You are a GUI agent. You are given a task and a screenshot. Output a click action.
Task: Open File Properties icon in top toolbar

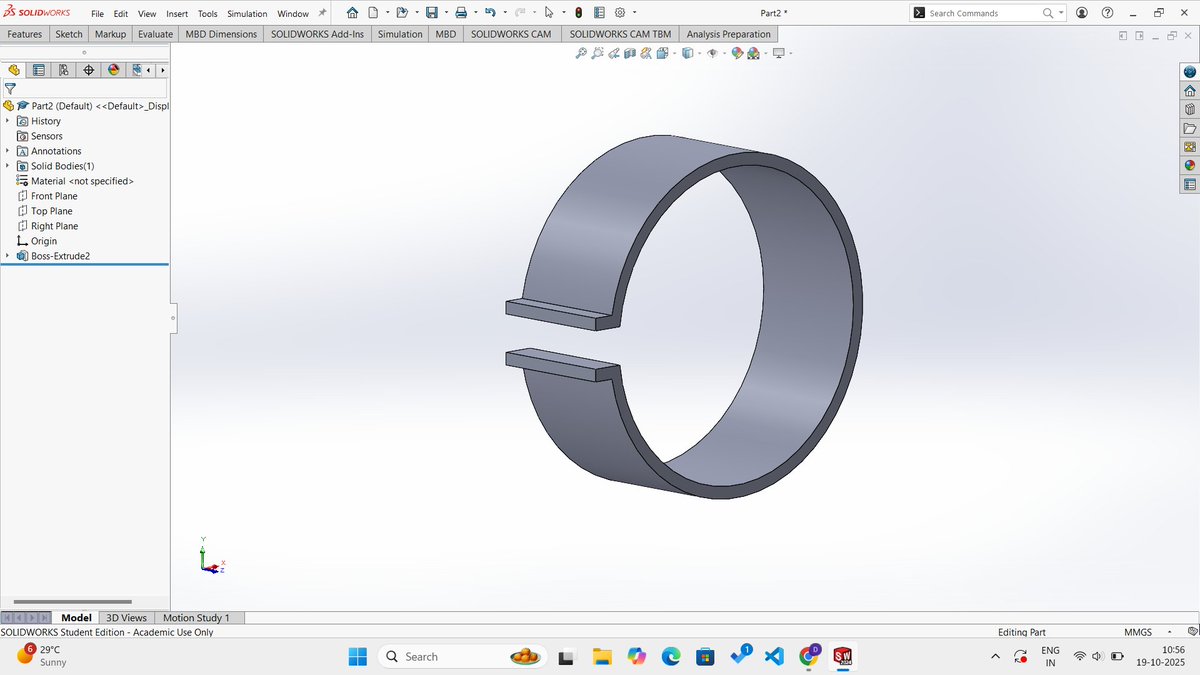[x=599, y=13]
